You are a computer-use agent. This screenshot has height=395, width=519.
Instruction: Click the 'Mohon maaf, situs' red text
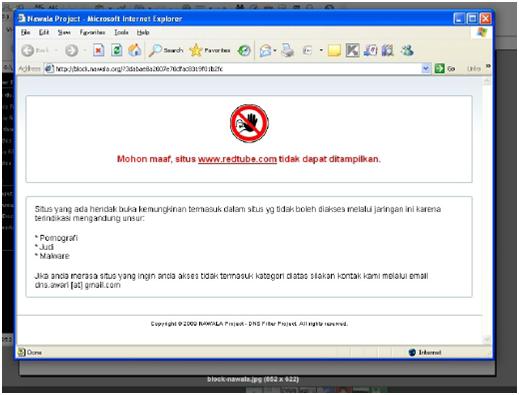pos(156,159)
